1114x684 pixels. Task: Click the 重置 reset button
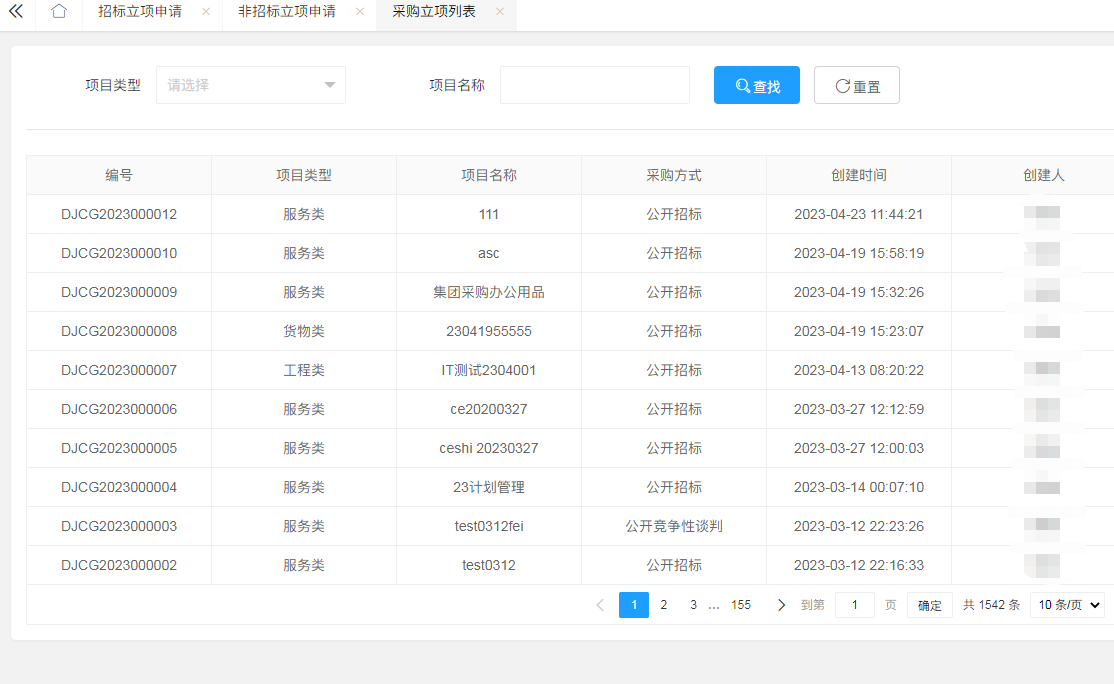click(856, 84)
